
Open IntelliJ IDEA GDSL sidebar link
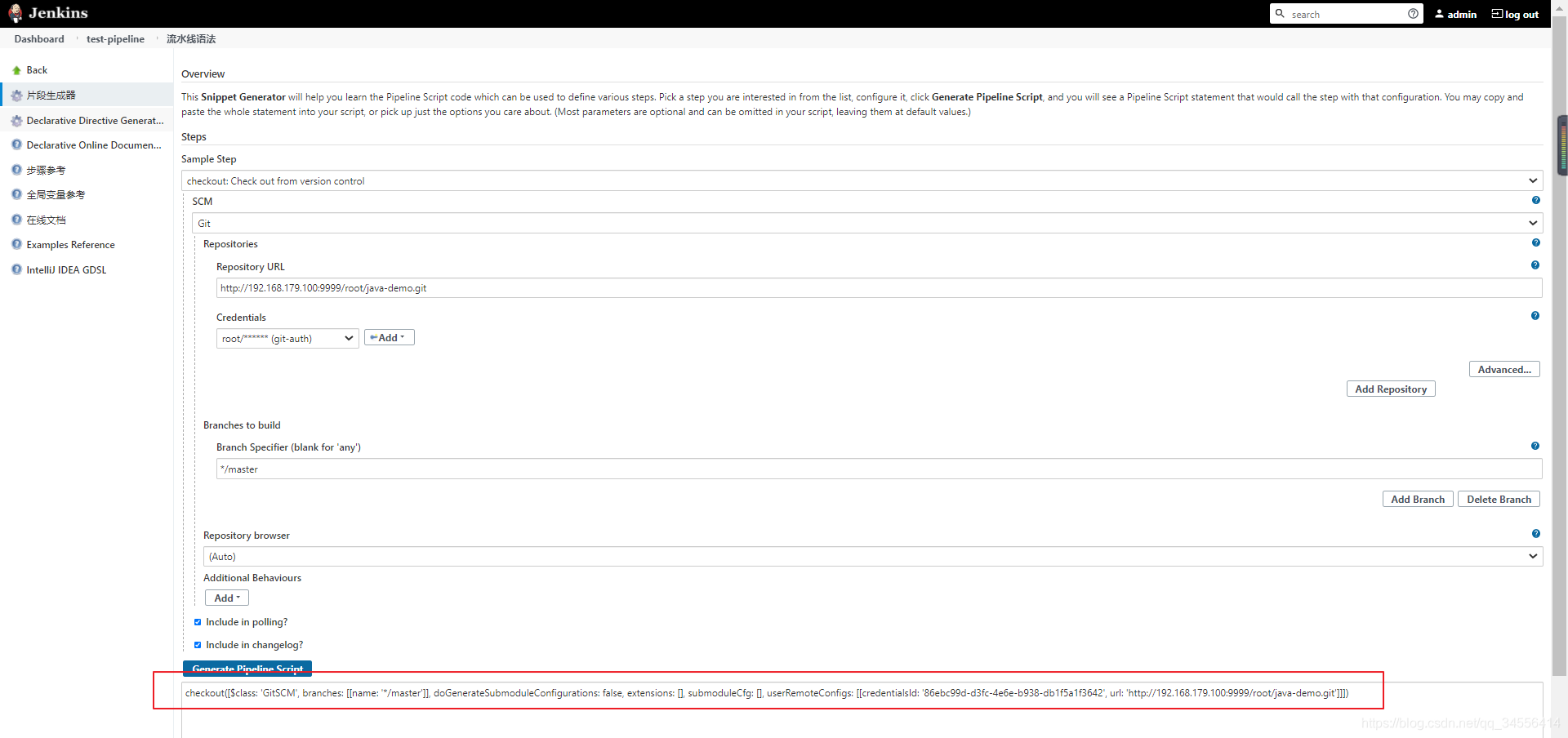tap(66, 270)
